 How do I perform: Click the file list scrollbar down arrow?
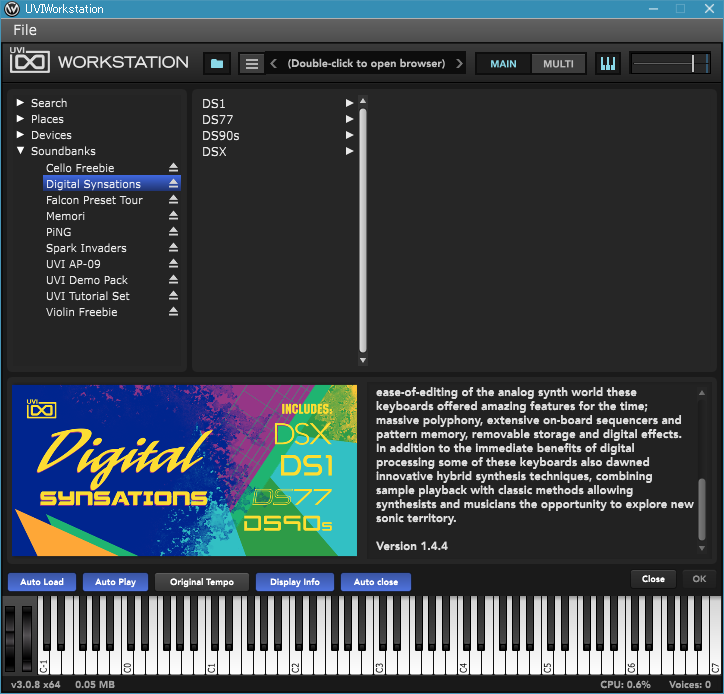point(363,360)
